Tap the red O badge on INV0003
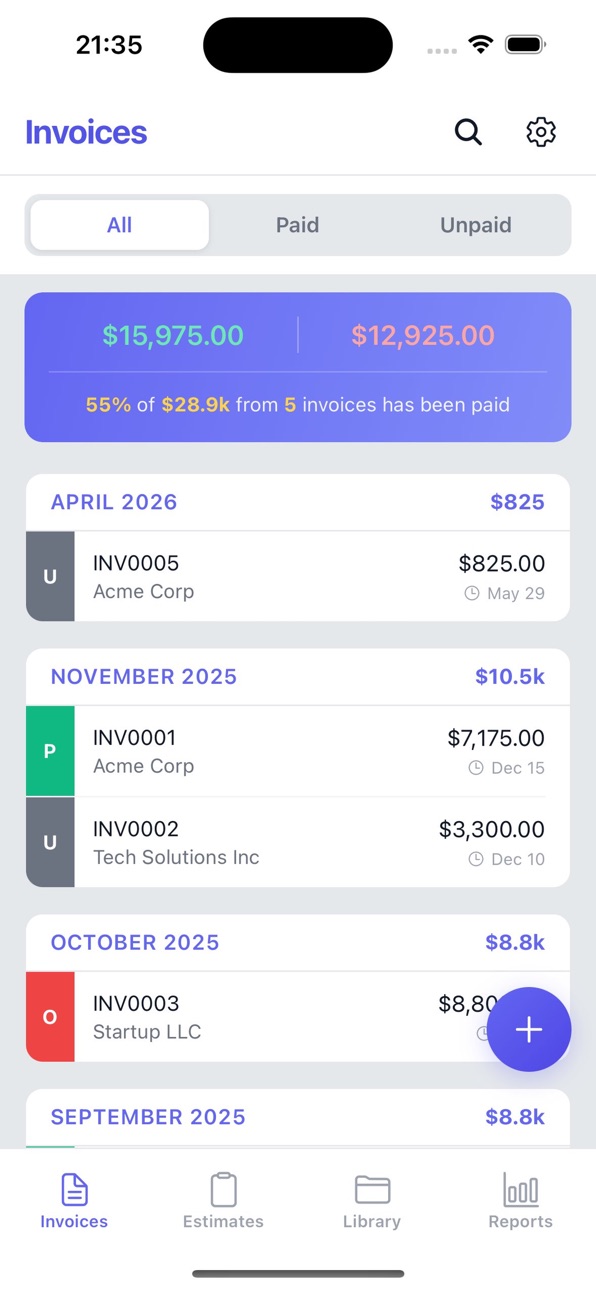The width and height of the screenshot is (596, 1290). click(x=50, y=1017)
